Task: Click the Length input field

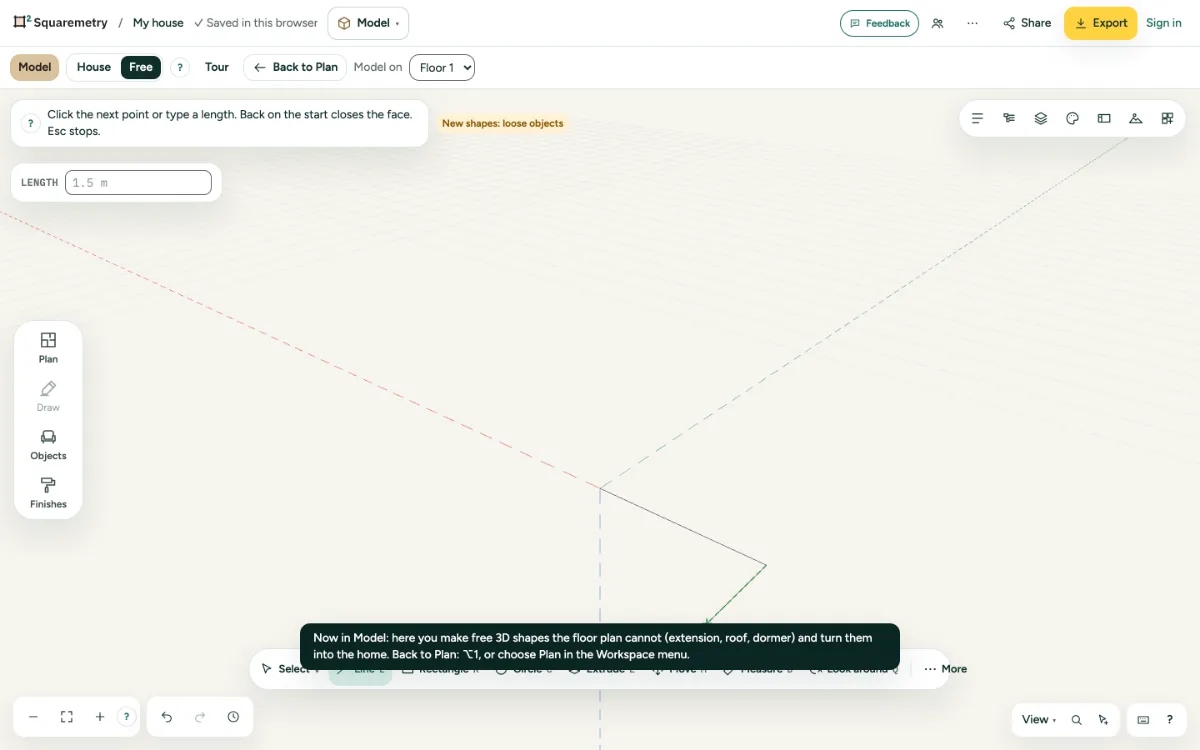Action: coord(138,182)
